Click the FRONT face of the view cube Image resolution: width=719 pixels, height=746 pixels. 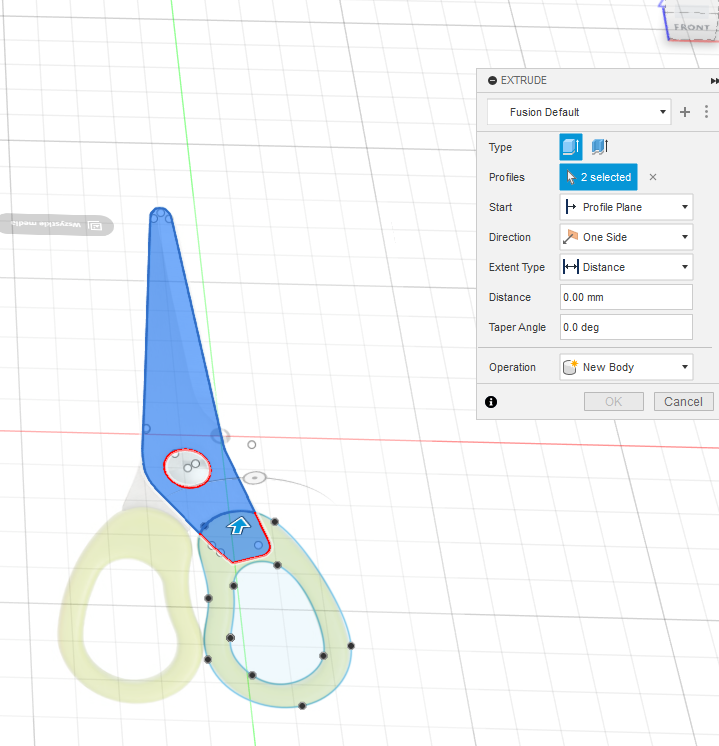(692, 25)
